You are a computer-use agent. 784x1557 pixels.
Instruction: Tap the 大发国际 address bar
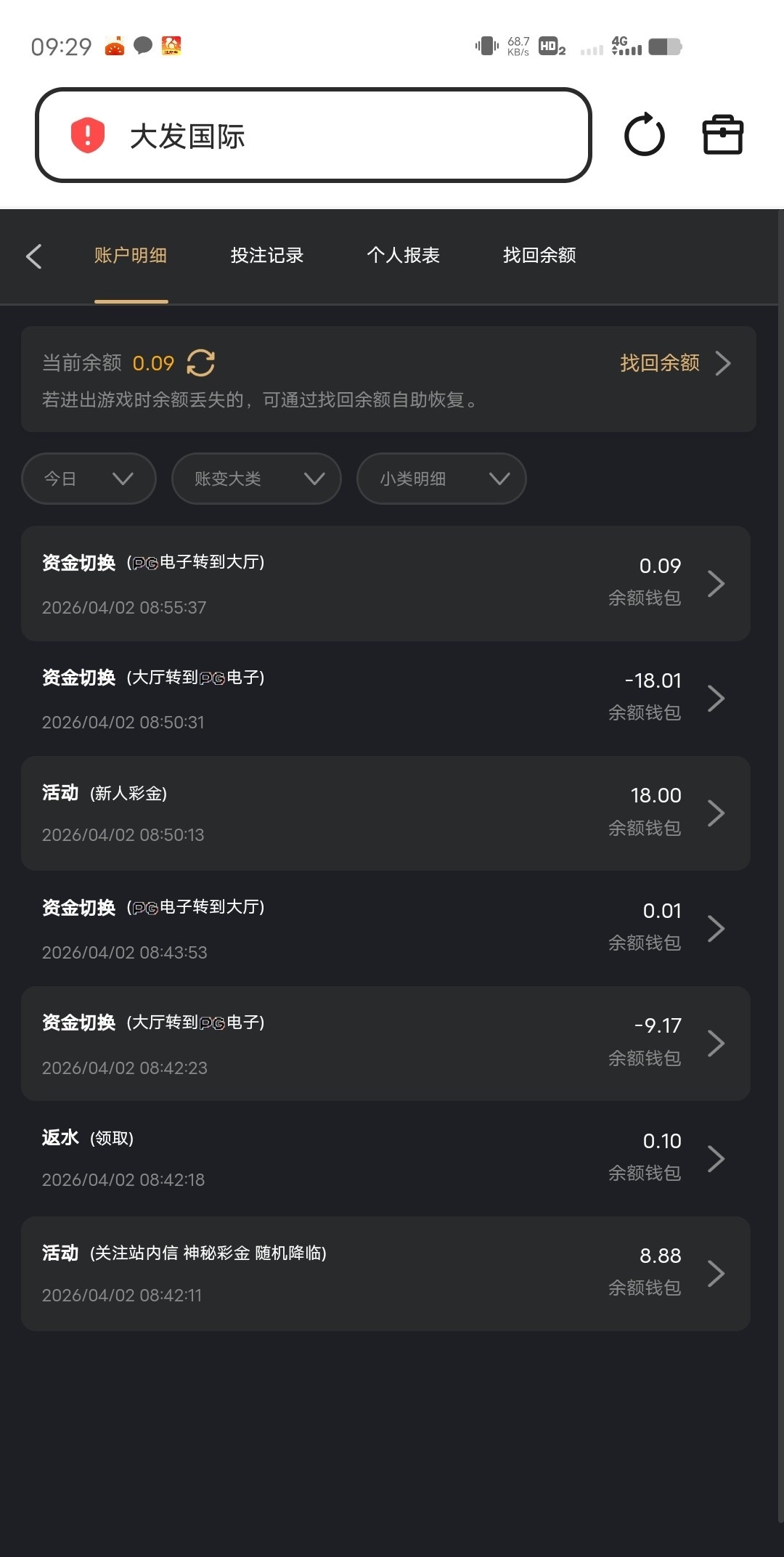pyautogui.click(x=313, y=135)
